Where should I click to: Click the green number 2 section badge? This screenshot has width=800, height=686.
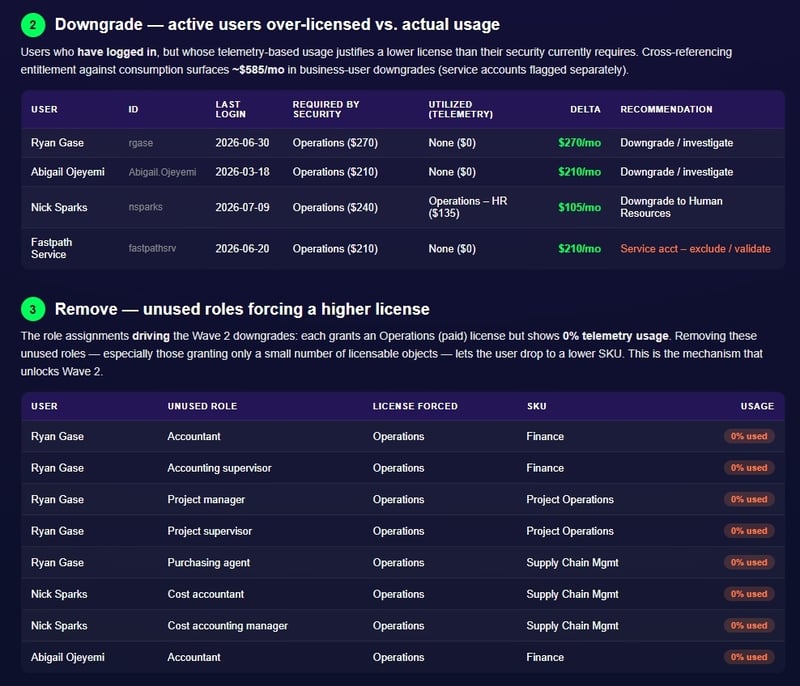[x=33, y=25]
